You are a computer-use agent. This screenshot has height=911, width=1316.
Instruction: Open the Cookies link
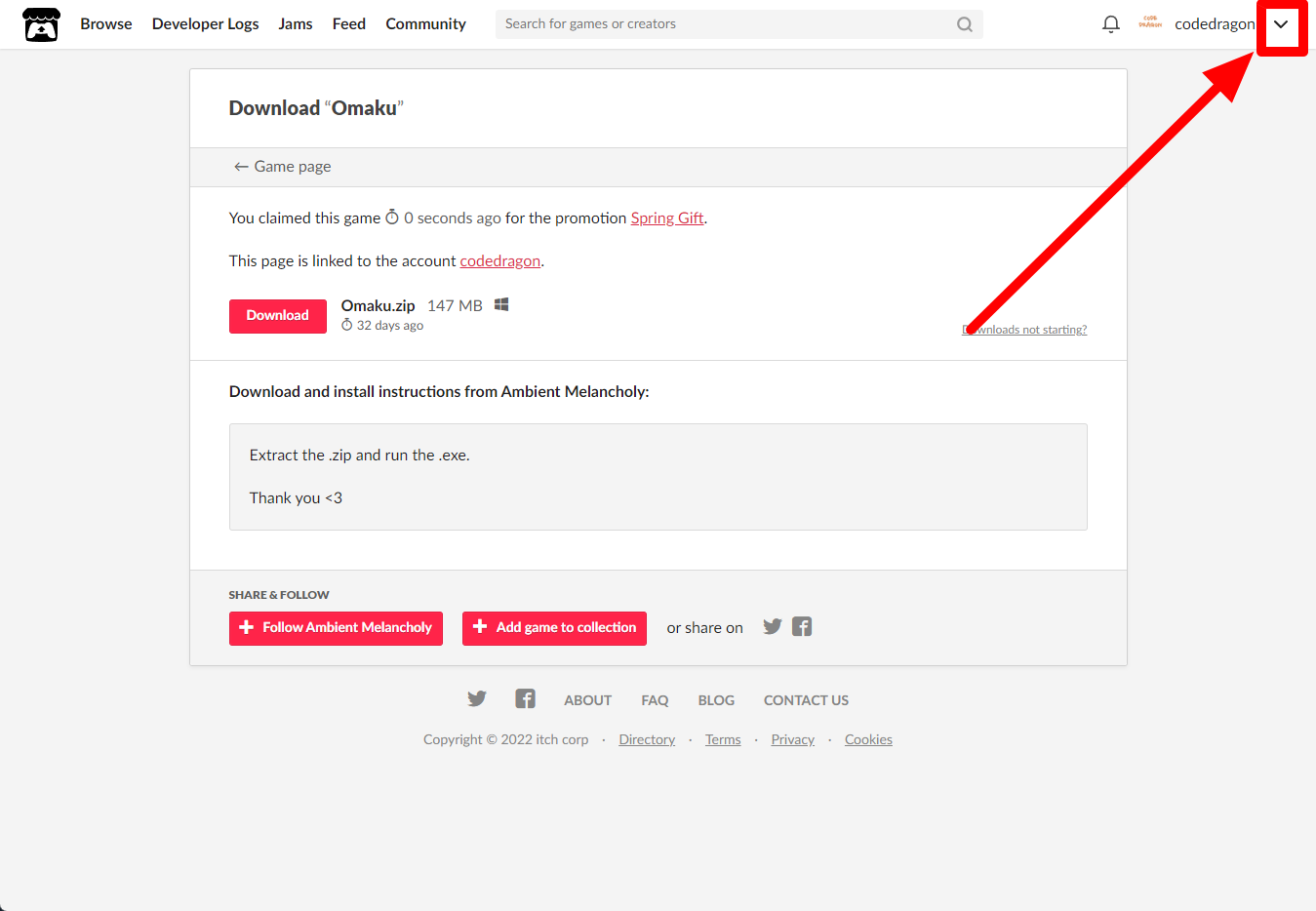(x=868, y=740)
